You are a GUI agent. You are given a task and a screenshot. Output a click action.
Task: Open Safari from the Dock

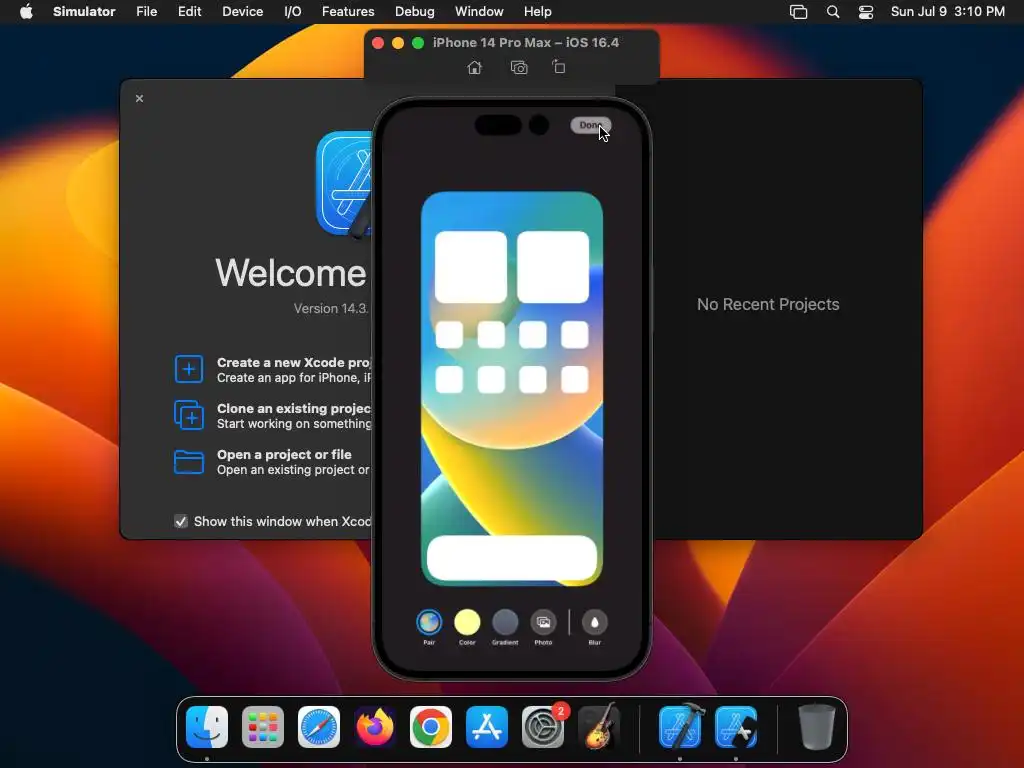pyautogui.click(x=319, y=727)
